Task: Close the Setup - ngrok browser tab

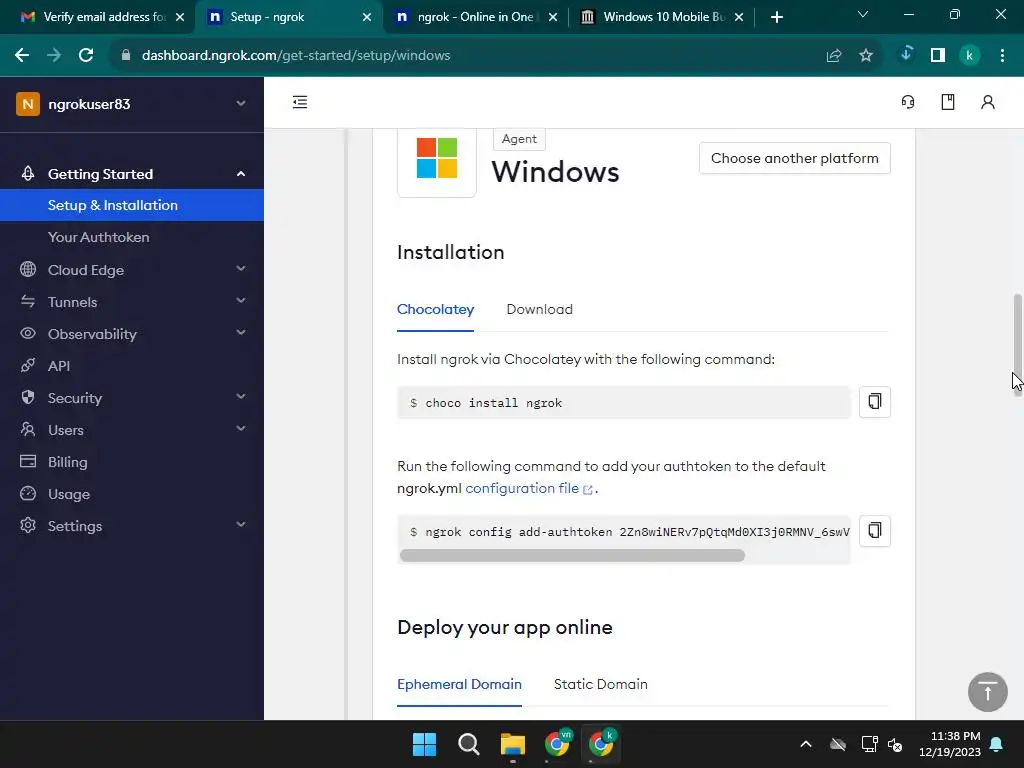Action: [367, 17]
